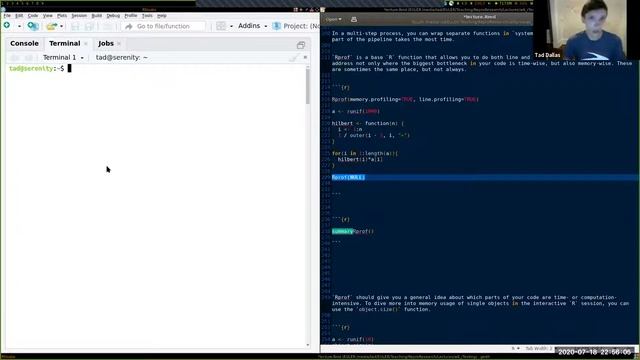Click the maximize pane icon near Jobs

pos(301,45)
